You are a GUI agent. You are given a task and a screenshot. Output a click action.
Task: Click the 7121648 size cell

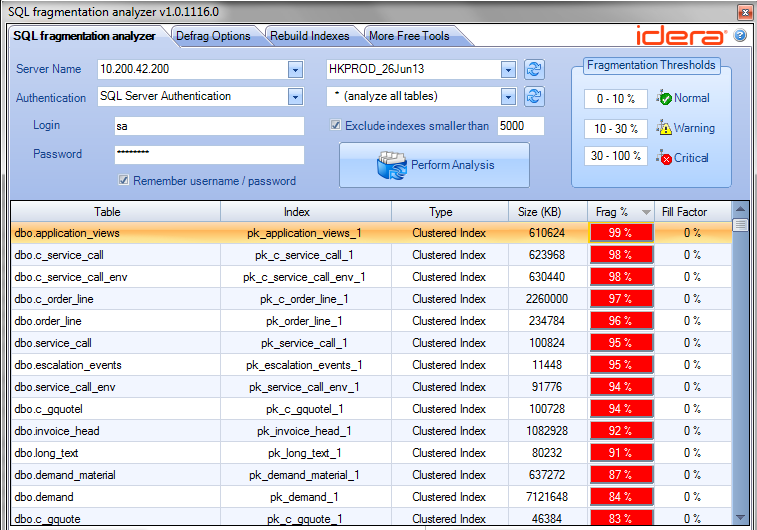(547, 497)
